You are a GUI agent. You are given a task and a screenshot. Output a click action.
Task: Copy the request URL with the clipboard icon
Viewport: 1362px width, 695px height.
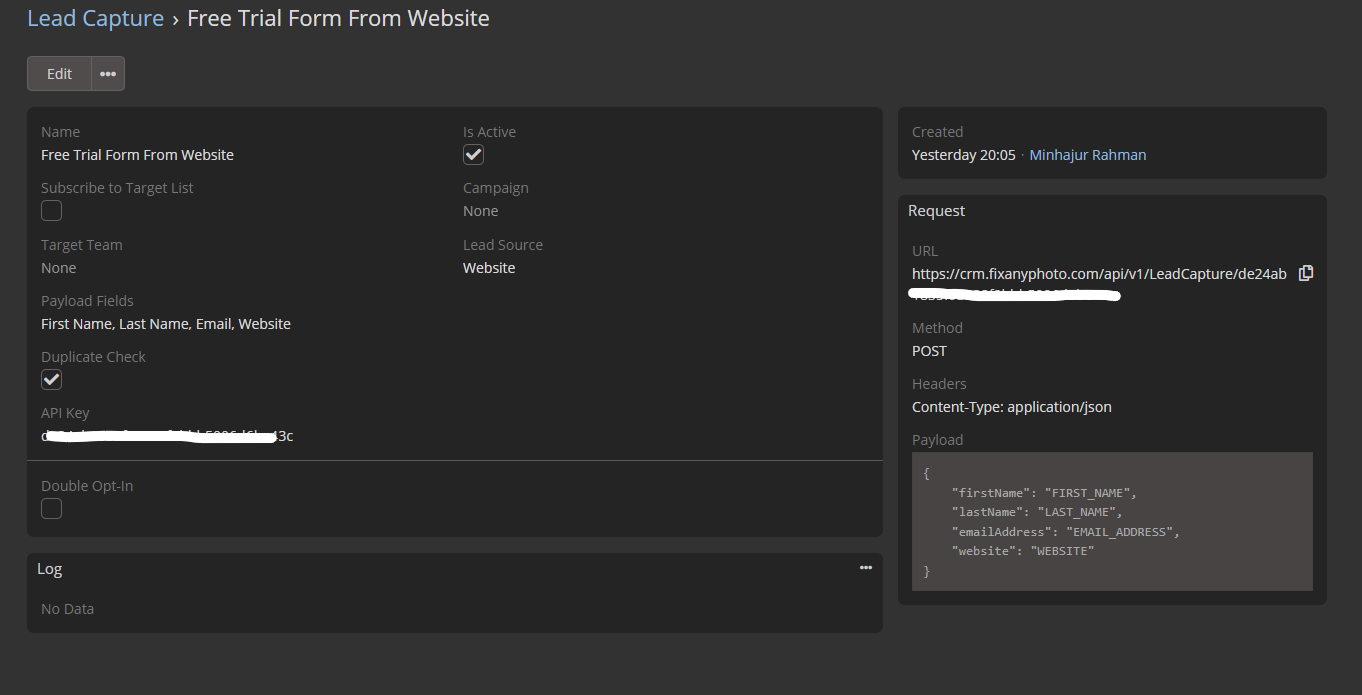coord(1305,274)
